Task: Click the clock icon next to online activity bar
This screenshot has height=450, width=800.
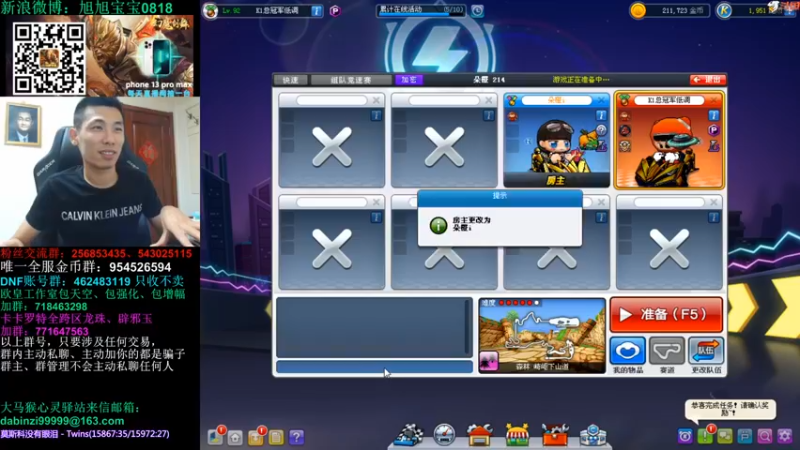Action: click(477, 11)
